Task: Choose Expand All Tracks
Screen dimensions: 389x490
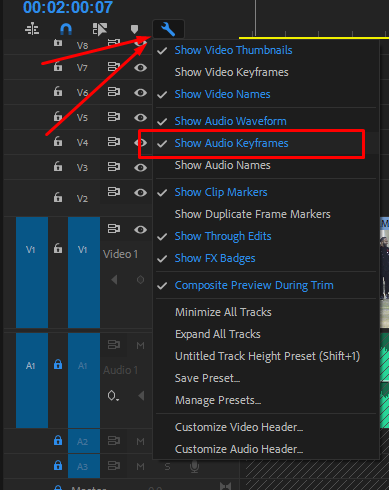Action: [x=266, y=334]
